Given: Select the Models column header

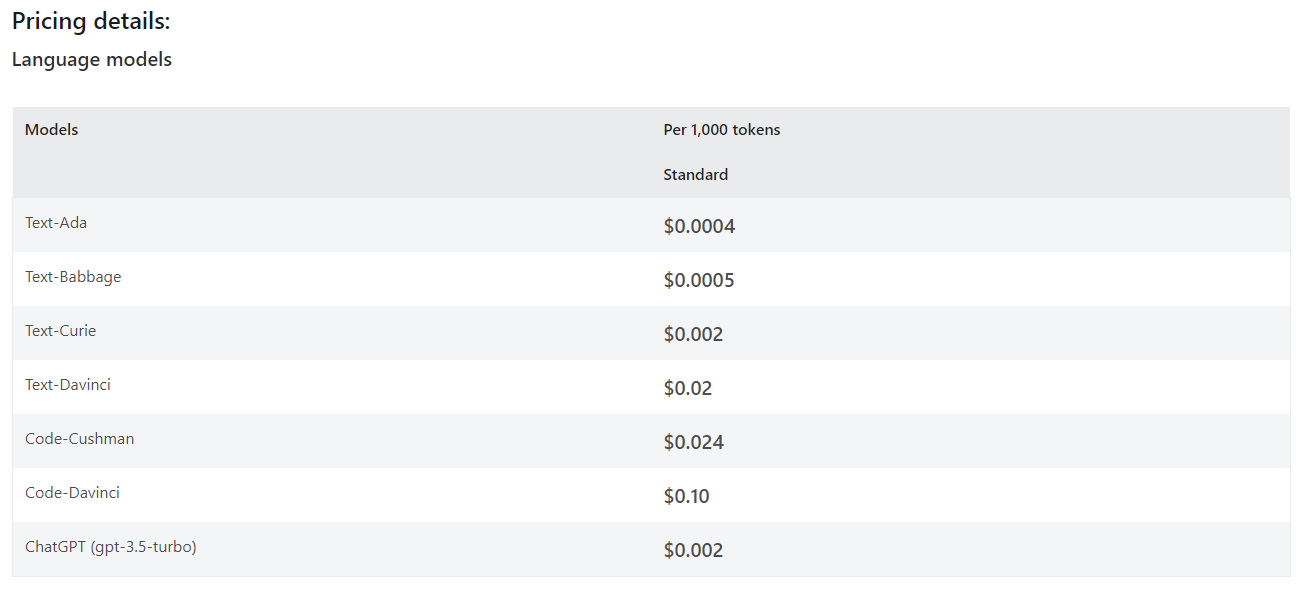Looking at the screenshot, I should [x=52, y=130].
